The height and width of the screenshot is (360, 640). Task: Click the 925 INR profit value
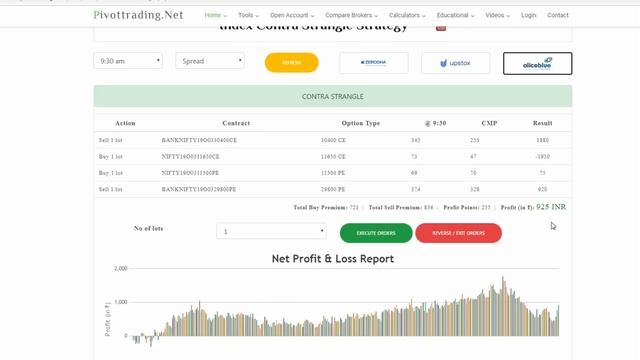pos(551,207)
